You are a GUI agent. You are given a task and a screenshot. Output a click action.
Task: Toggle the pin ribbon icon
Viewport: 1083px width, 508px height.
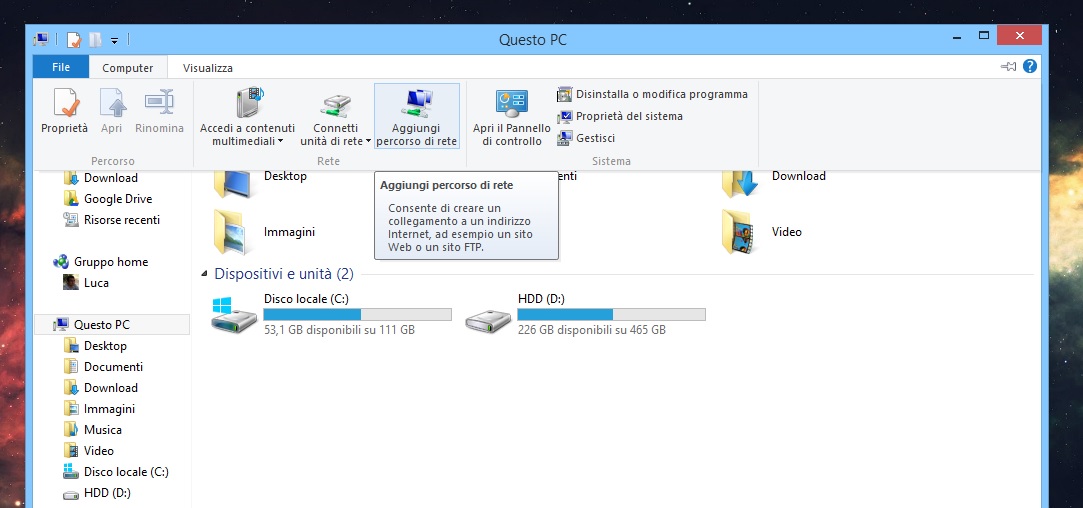pyautogui.click(x=1007, y=66)
